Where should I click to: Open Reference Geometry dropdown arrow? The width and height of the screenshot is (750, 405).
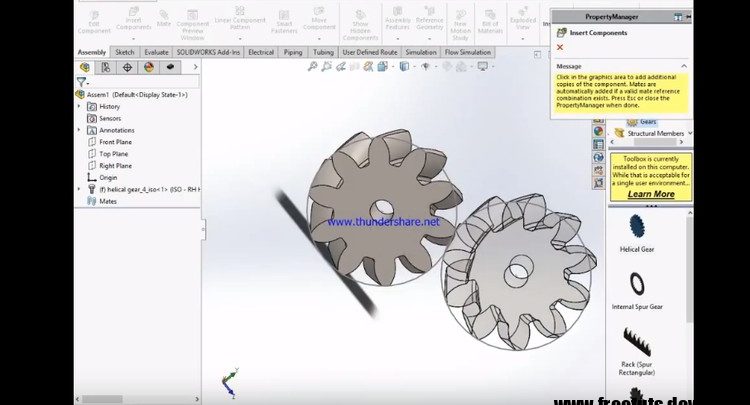(x=430, y=39)
